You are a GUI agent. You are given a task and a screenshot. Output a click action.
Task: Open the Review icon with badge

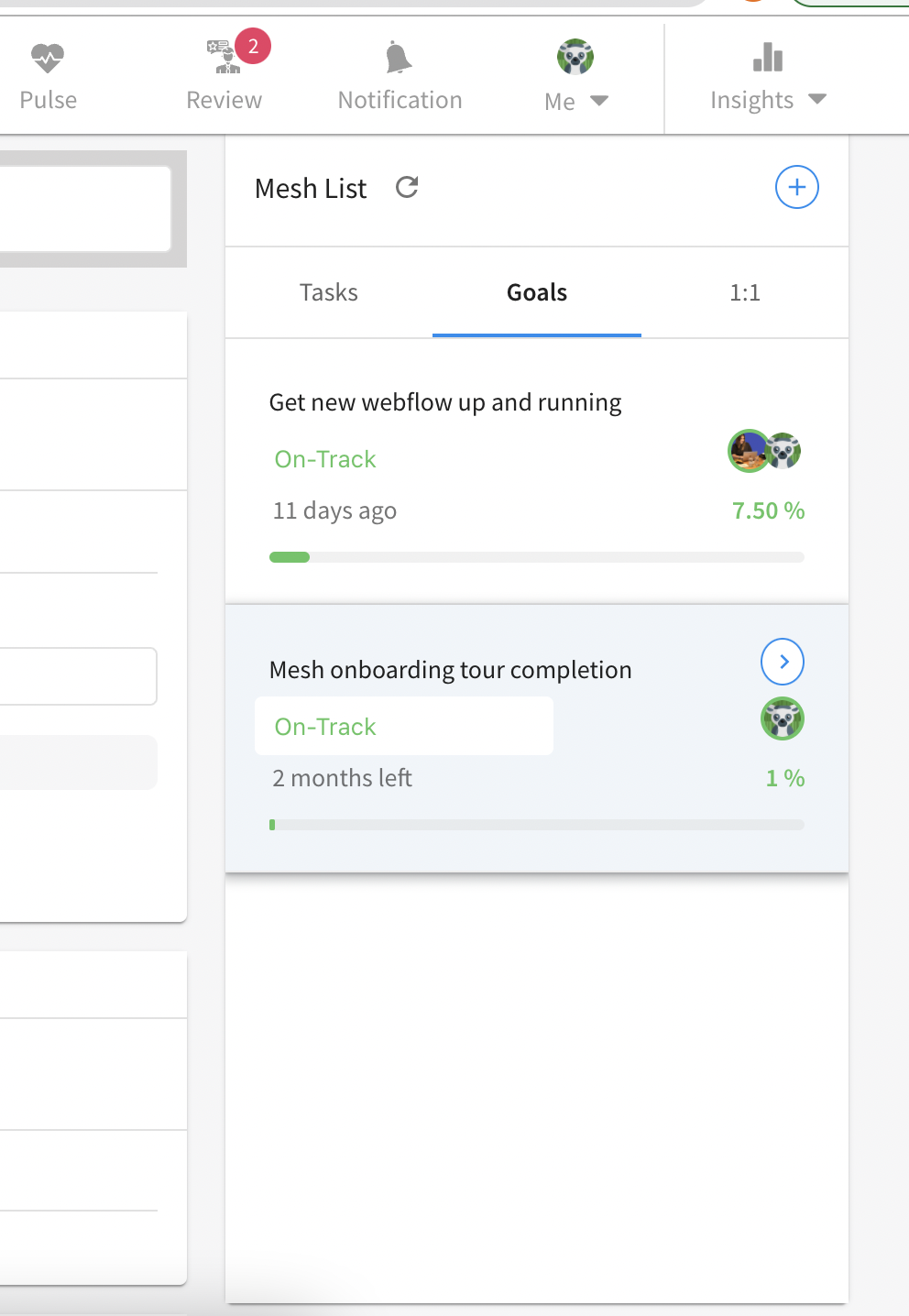tap(225, 58)
